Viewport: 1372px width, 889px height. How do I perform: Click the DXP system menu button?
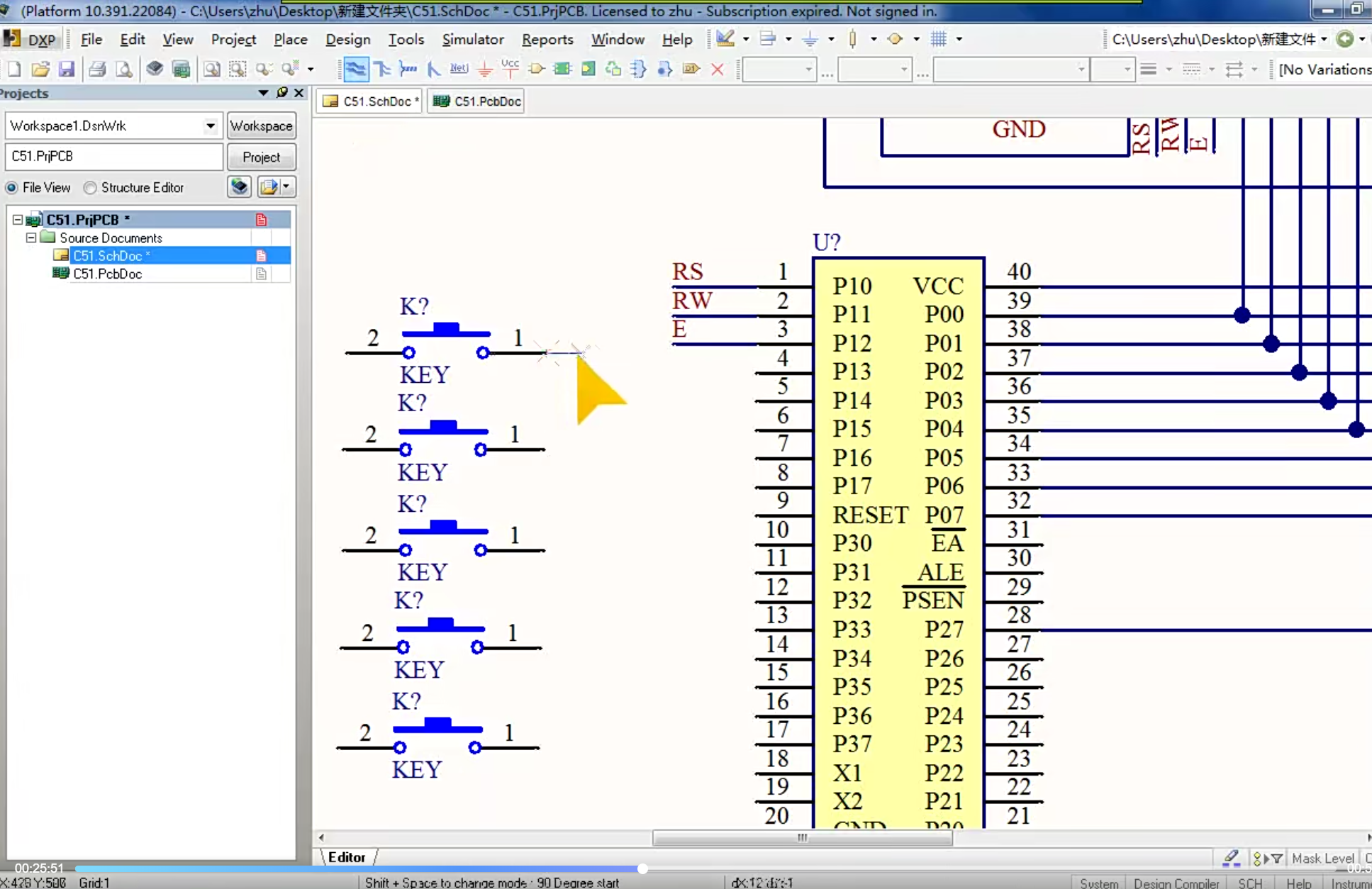[x=31, y=40]
